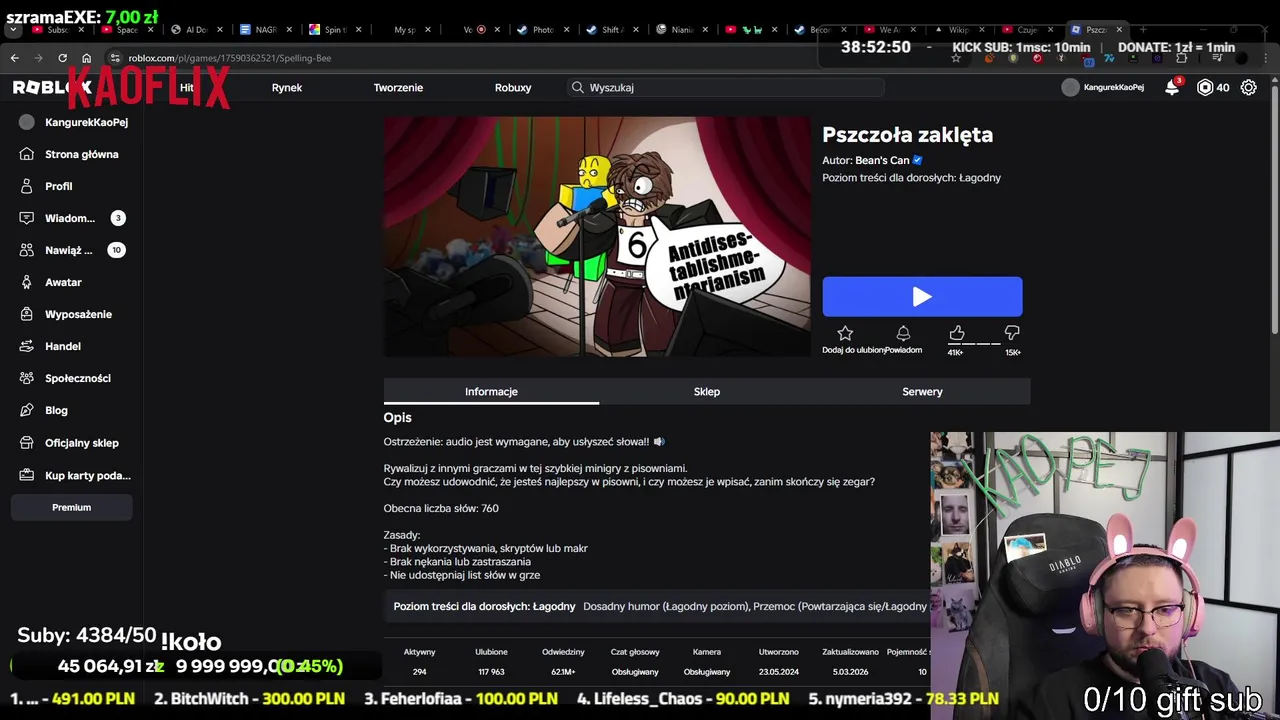Click the Utworzono date 23.05.2024

(778, 672)
